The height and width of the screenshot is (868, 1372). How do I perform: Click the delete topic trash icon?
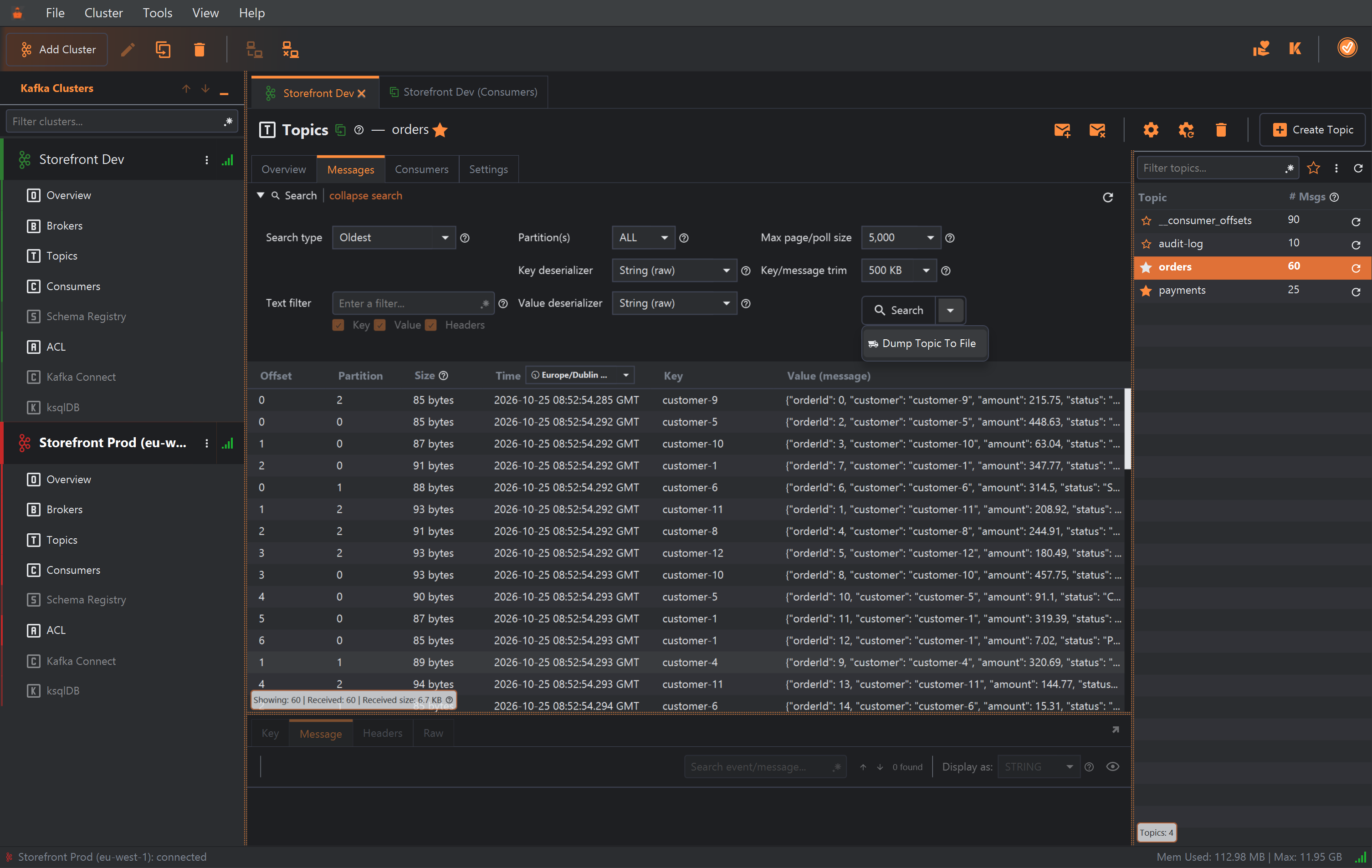click(1220, 130)
